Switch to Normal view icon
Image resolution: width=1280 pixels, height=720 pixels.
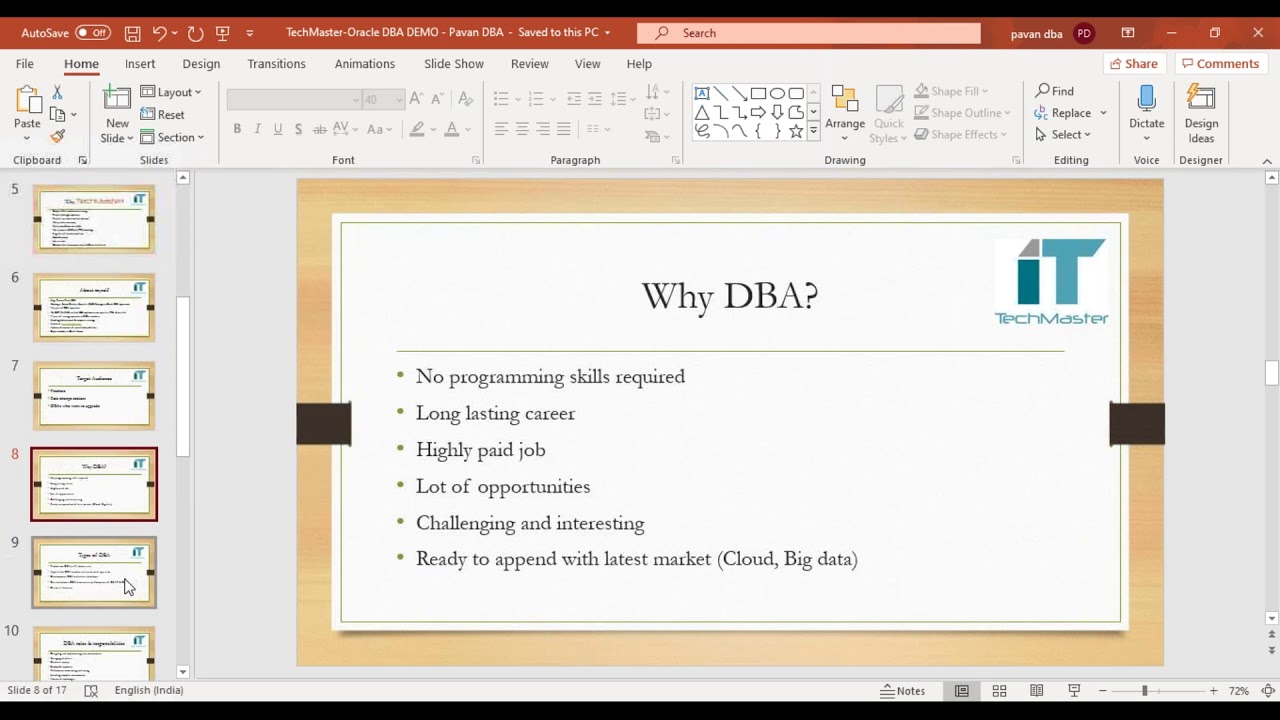(x=961, y=691)
